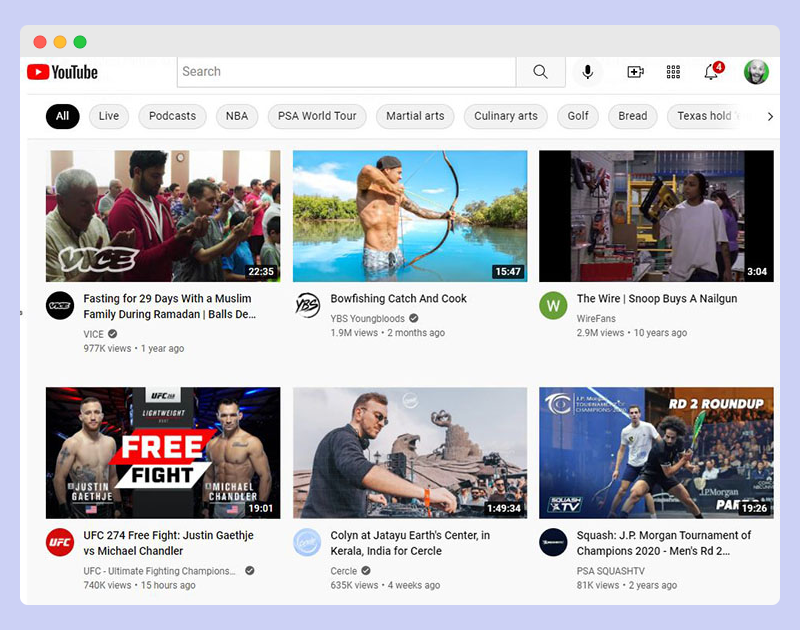The image size is (800, 630).
Task: Click 'UFC - Ultimate Fighting Champions...' channel name
Action: coord(160,571)
